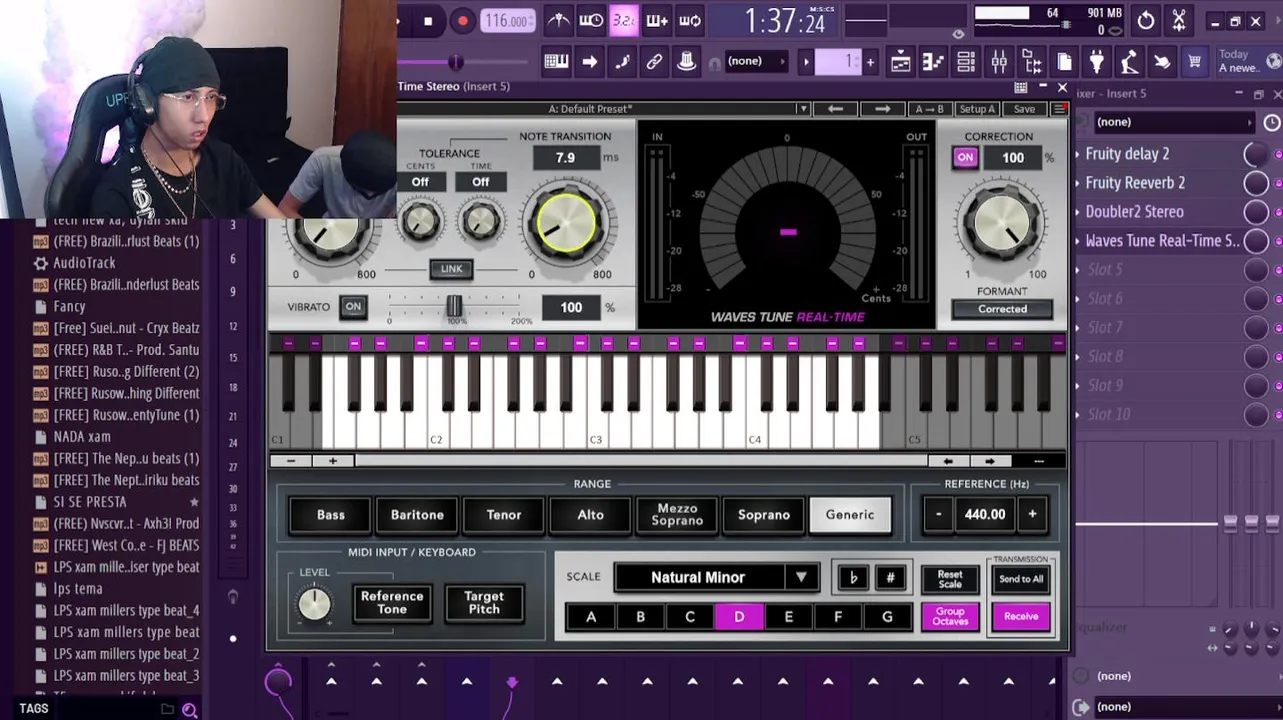The height and width of the screenshot is (720, 1283).
Task: Select the Alto range
Action: click(x=591, y=515)
